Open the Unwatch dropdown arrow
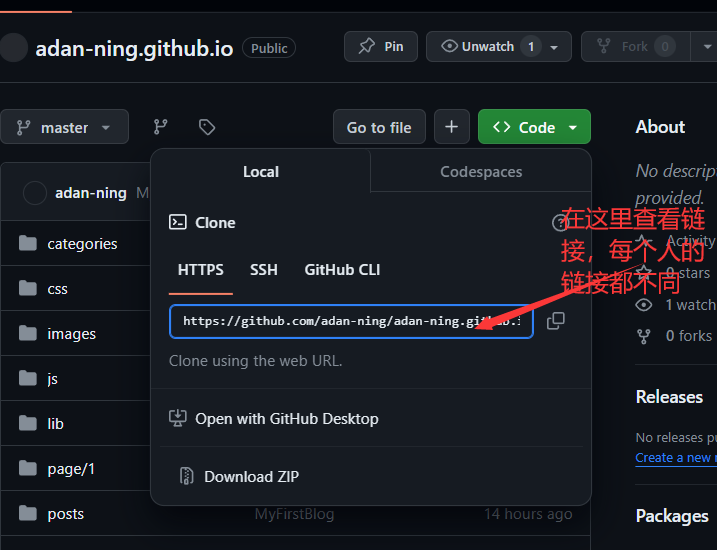Viewport: 717px width, 550px height. [554, 47]
